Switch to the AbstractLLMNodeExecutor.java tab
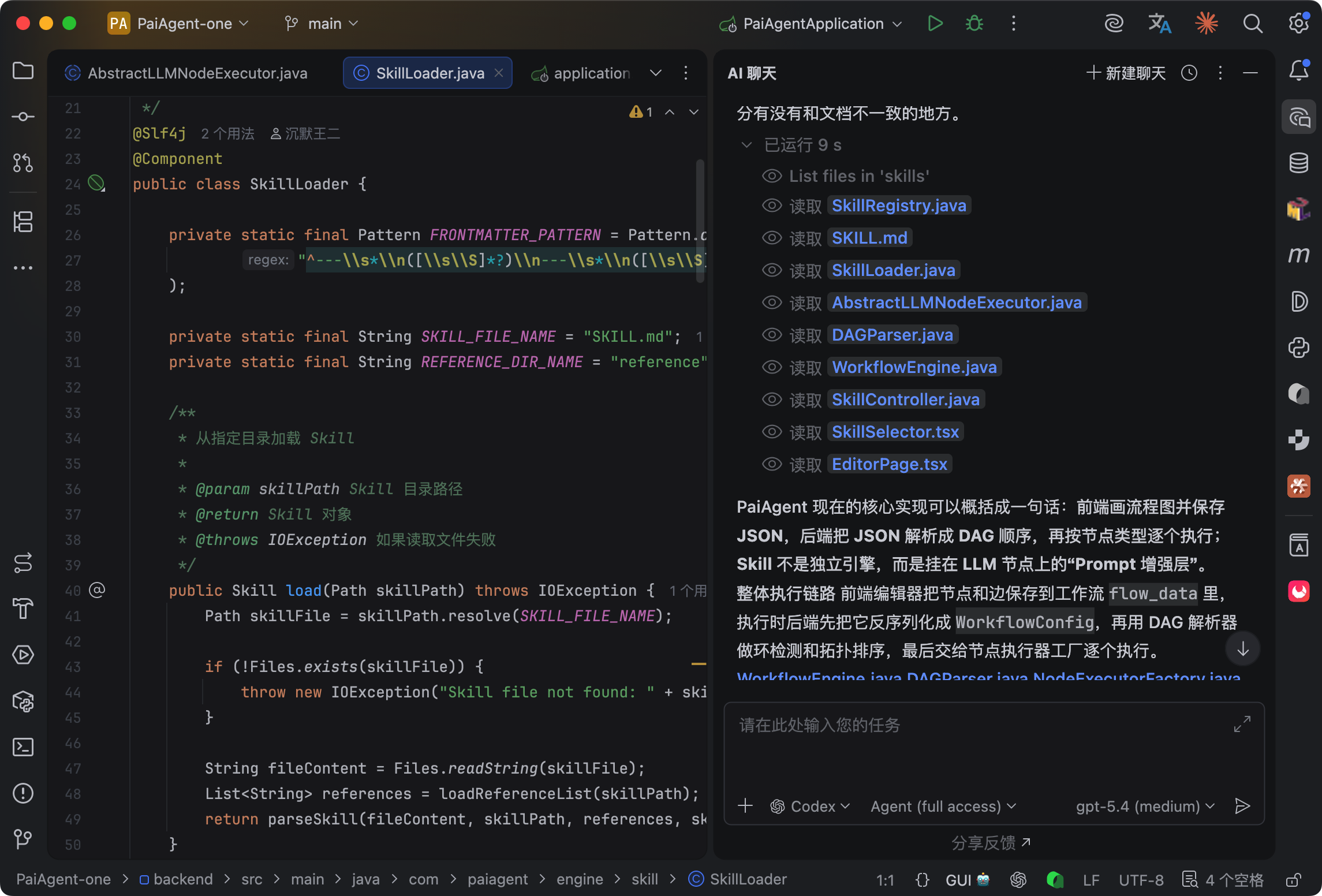The image size is (1322, 896). click(196, 73)
